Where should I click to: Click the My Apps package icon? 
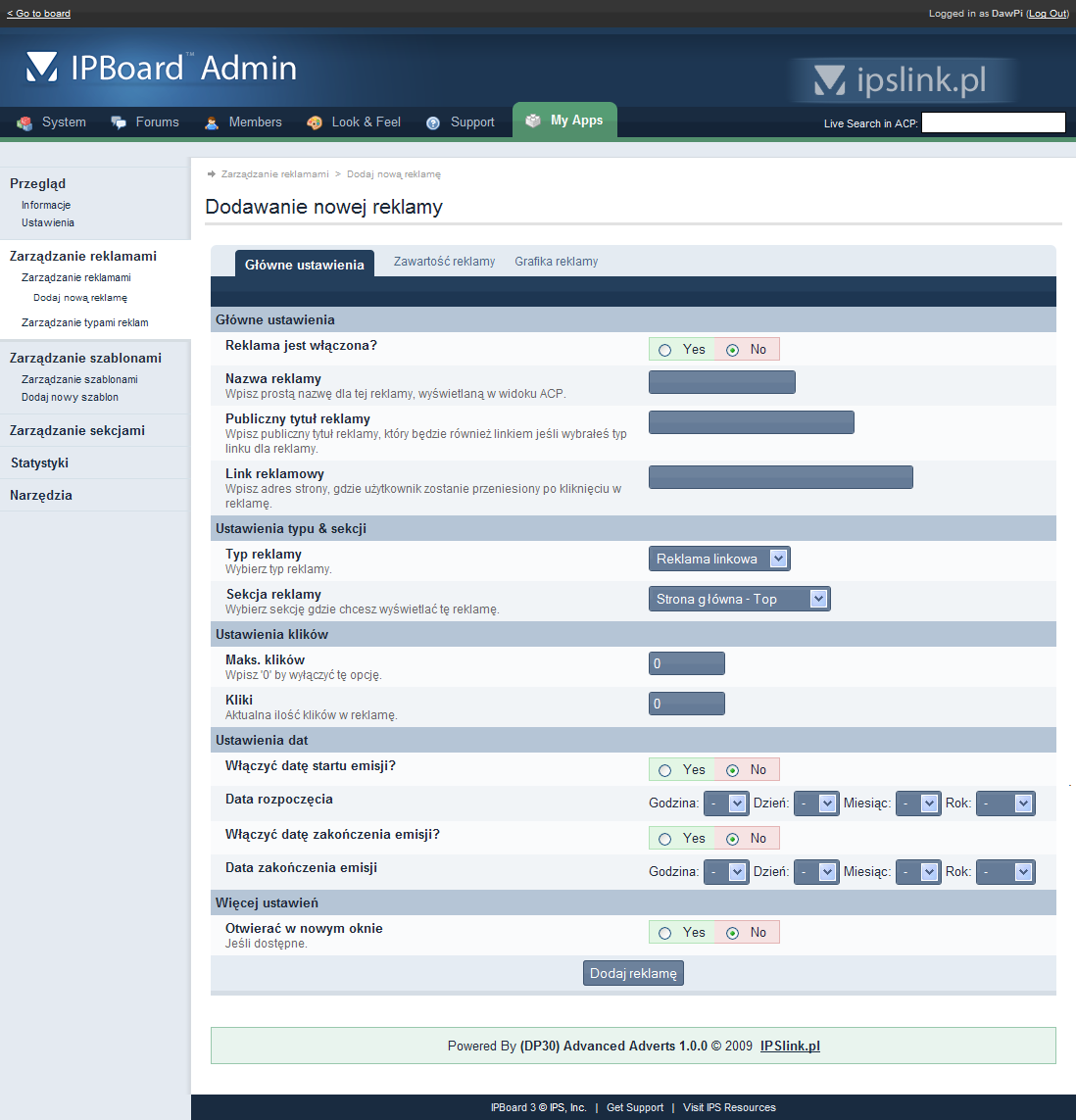tap(533, 121)
